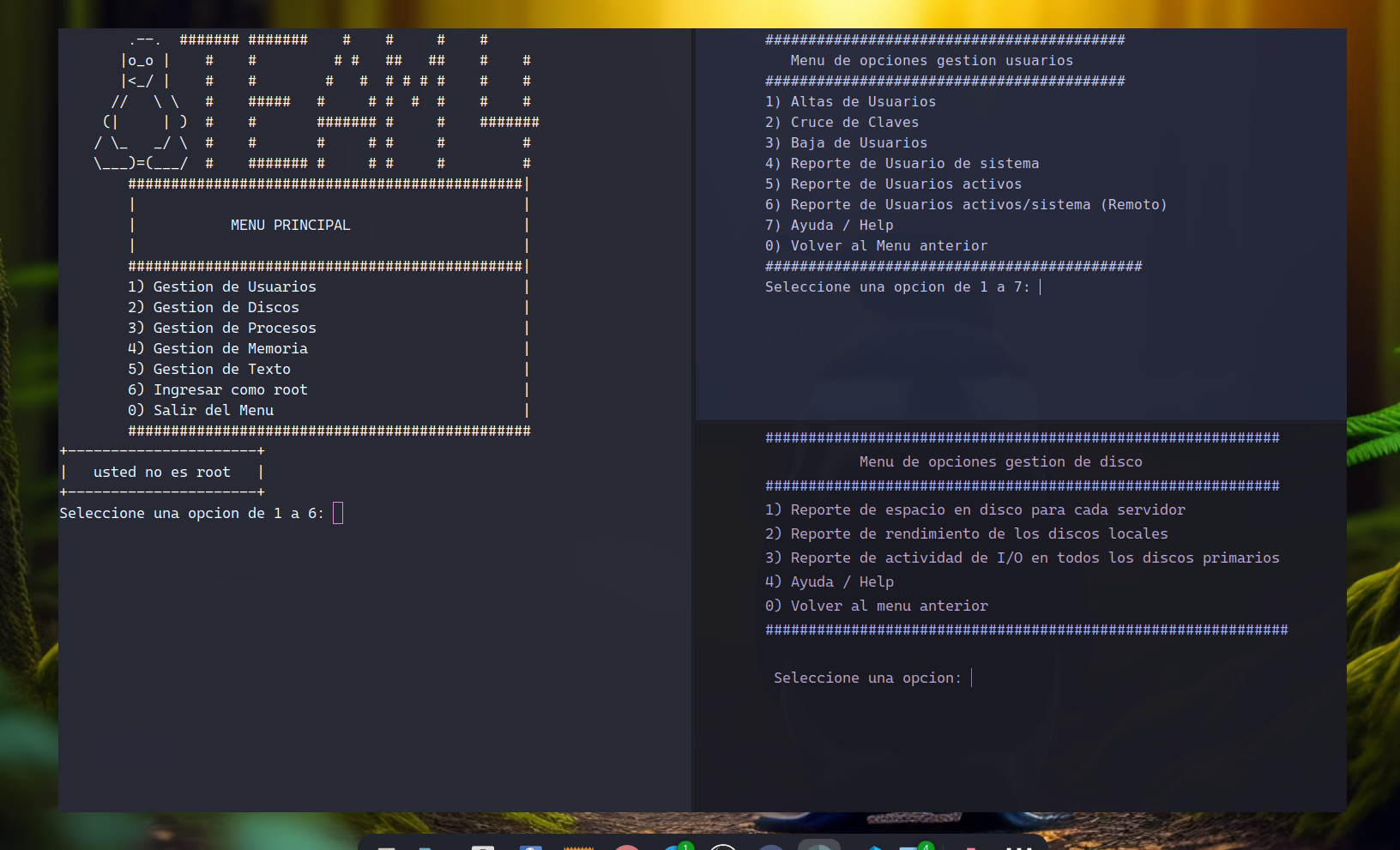Select '3) Reporte de actividad de I/O' option
The height and width of the screenshot is (850, 1400).
[x=1023, y=558]
